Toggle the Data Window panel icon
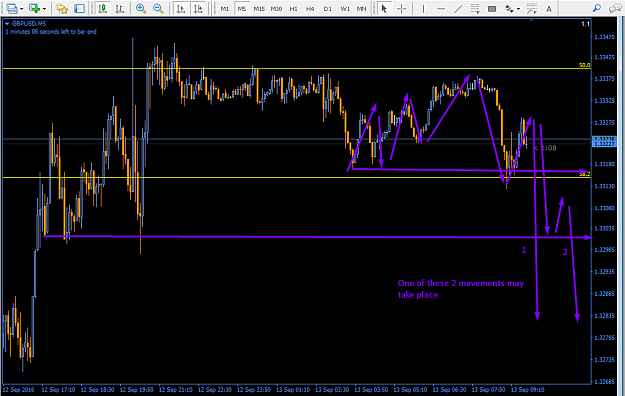Viewport: 625px width, 396px height. (x=79, y=8)
